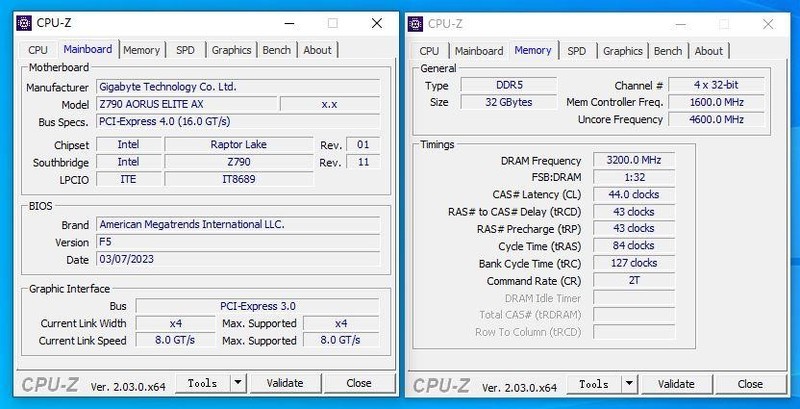Open About tab in left window
Screen dimensions: 800x409
tap(317, 50)
